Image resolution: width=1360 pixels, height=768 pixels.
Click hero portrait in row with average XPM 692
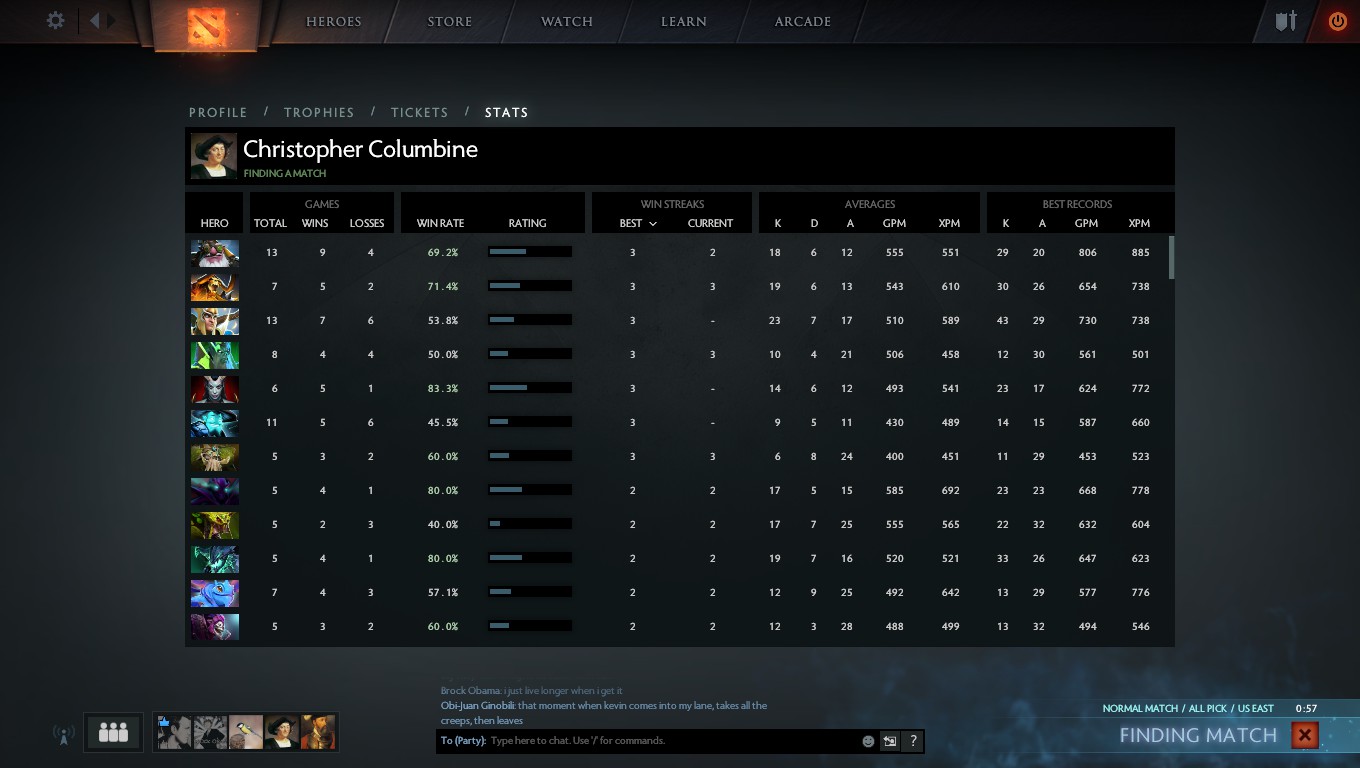215,491
